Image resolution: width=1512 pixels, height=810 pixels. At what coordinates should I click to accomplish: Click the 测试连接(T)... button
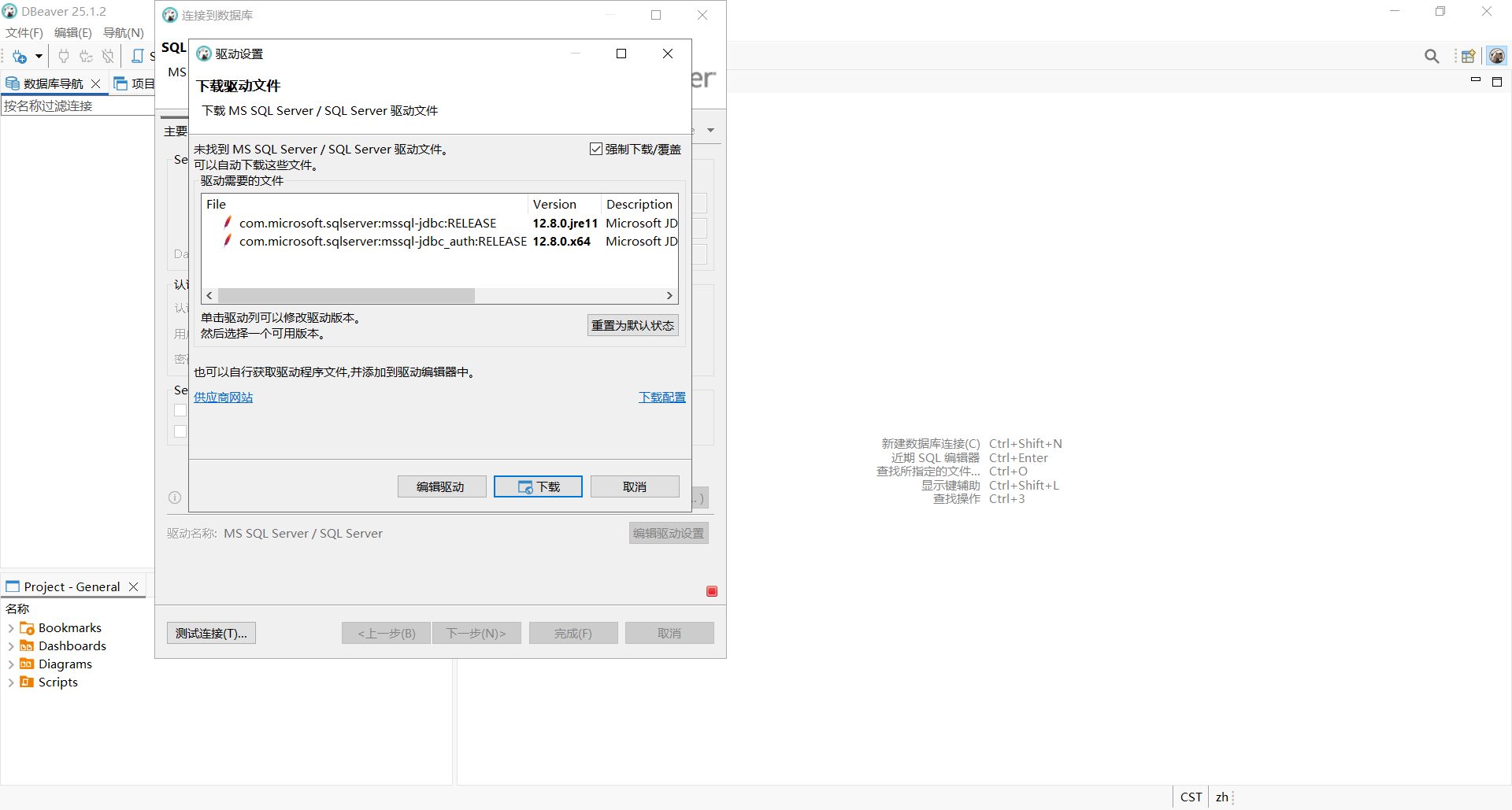point(211,634)
